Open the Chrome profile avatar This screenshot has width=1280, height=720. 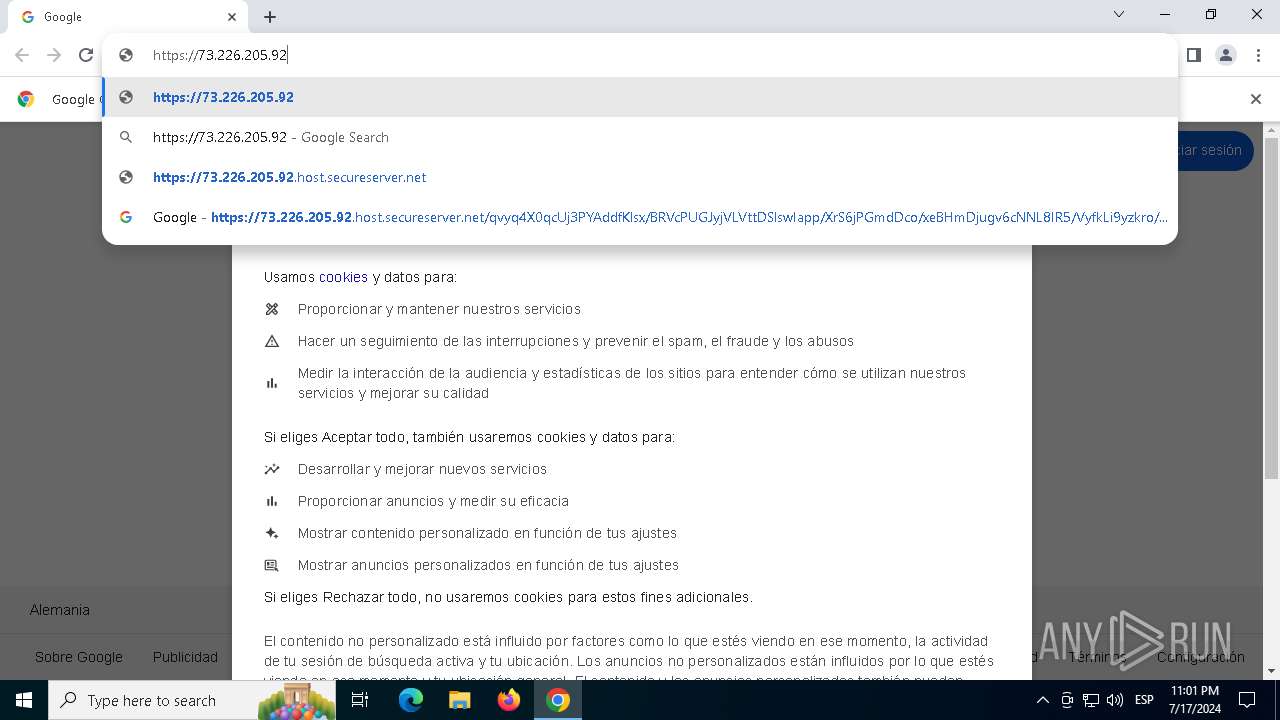coord(1226,55)
